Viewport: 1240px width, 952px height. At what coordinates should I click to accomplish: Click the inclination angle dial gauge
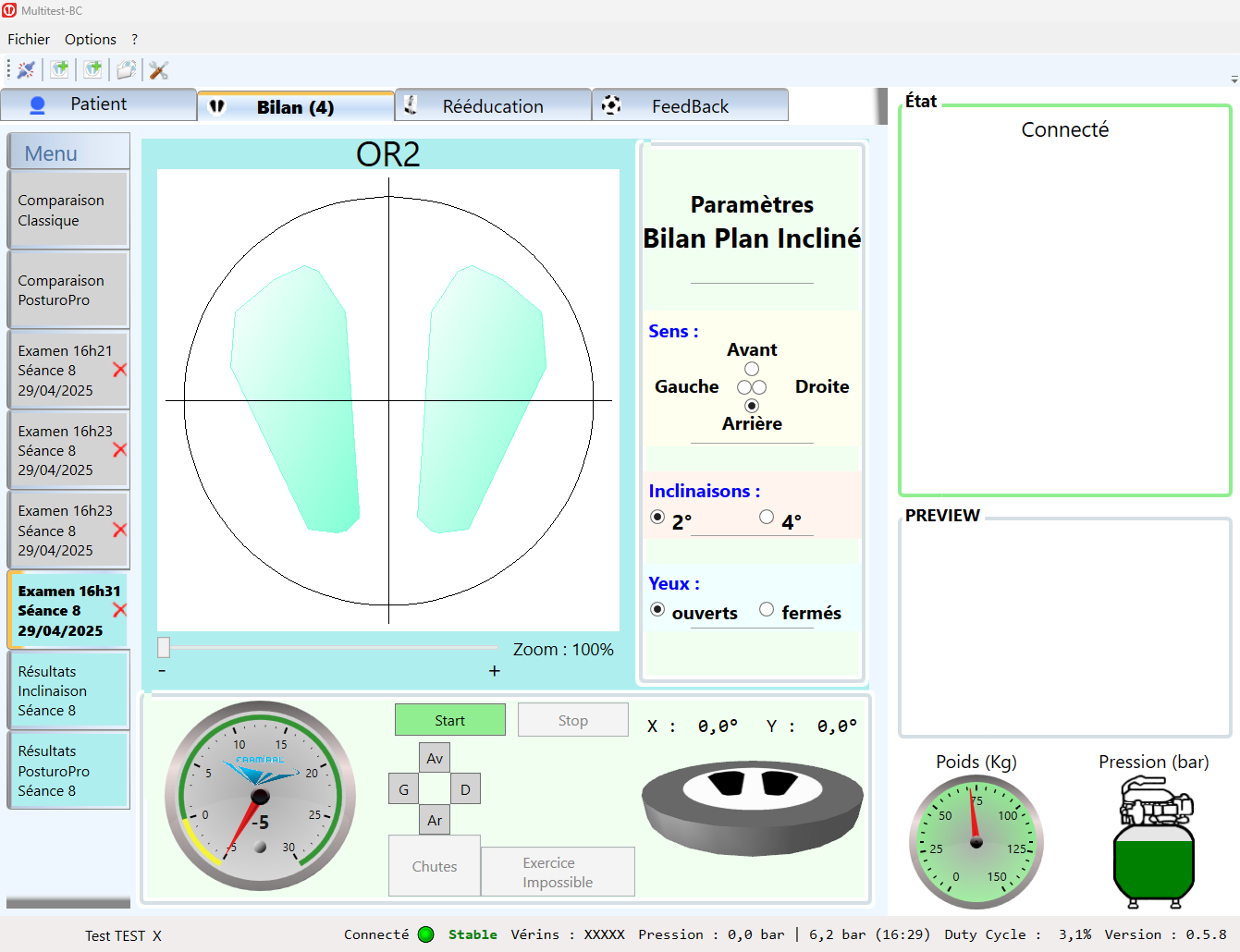(260, 796)
